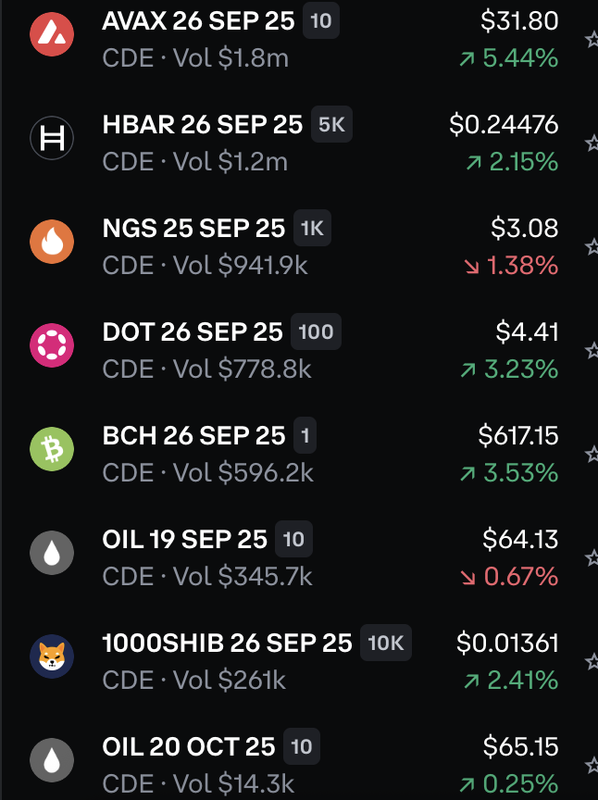Click the OIL 20 OCT 25 droplet icon
Image resolution: width=598 pixels, height=800 pixels.
52,760
